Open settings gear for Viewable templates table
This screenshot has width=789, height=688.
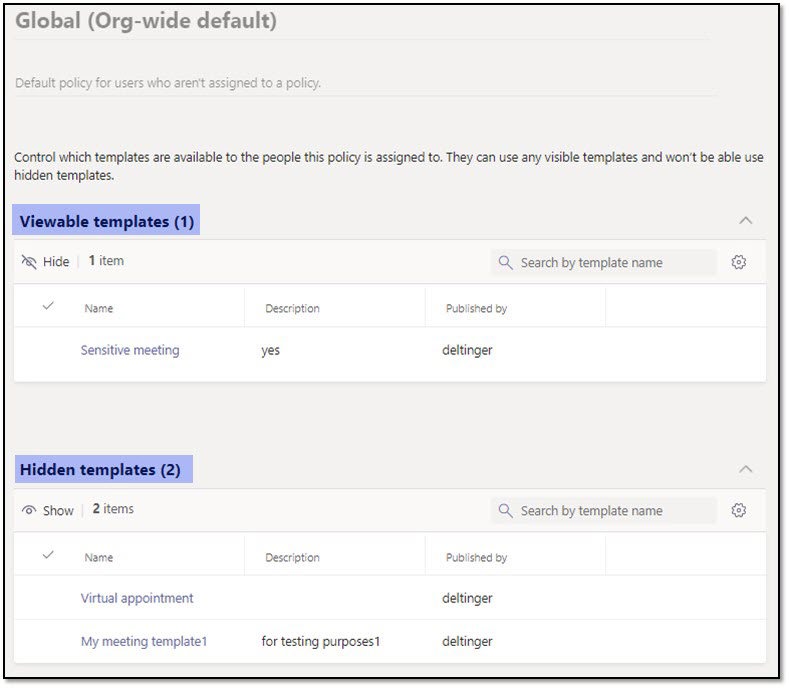tap(739, 262)
